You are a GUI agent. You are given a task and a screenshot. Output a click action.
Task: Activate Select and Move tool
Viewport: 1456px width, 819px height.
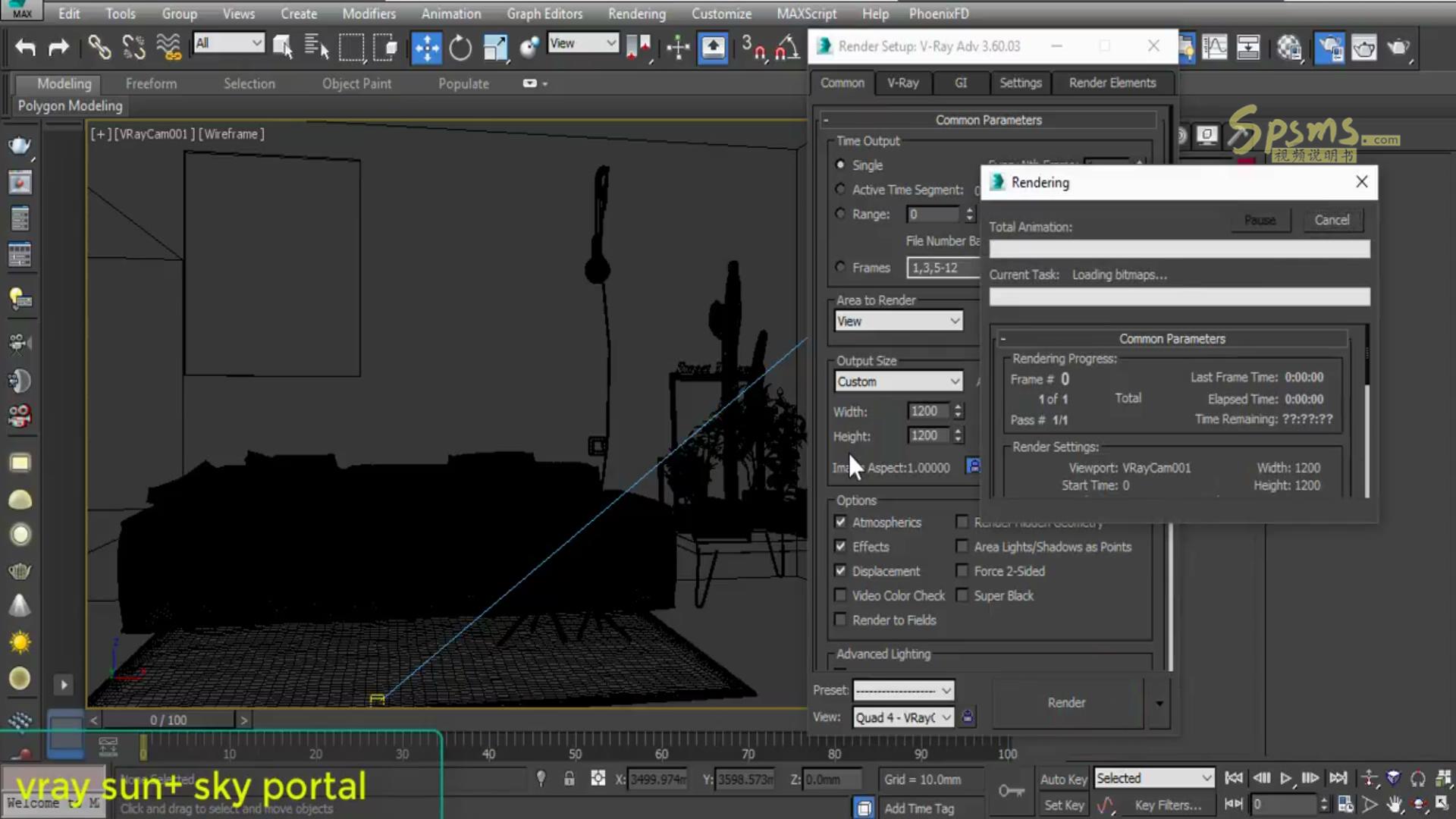[x=426, y=48]
